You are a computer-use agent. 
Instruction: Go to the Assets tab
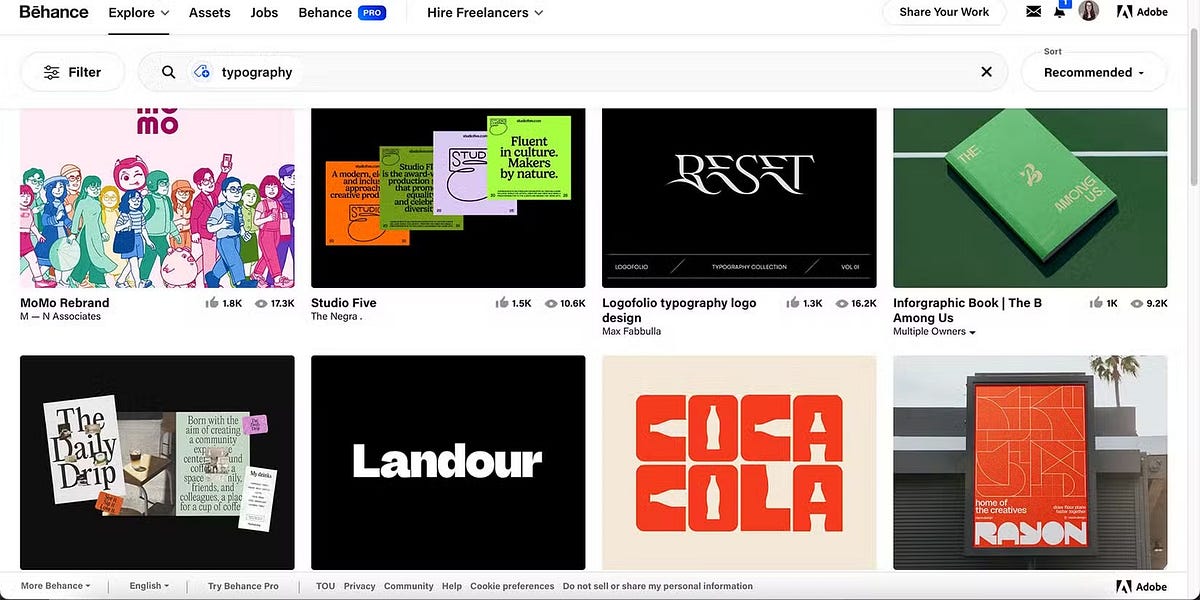click(x=210, y=13)
